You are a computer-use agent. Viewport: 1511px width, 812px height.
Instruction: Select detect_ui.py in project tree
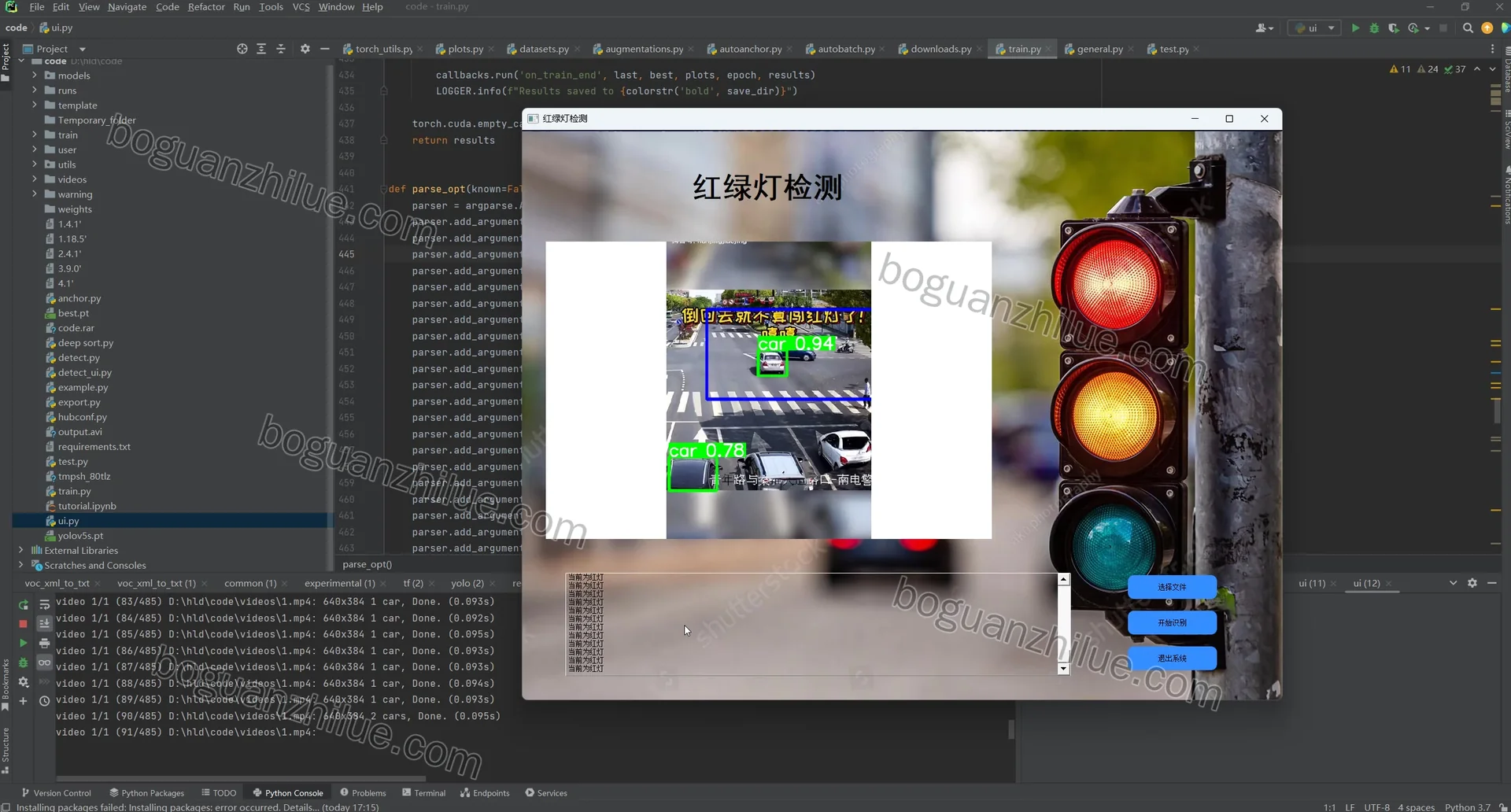[x=84, y=372]
